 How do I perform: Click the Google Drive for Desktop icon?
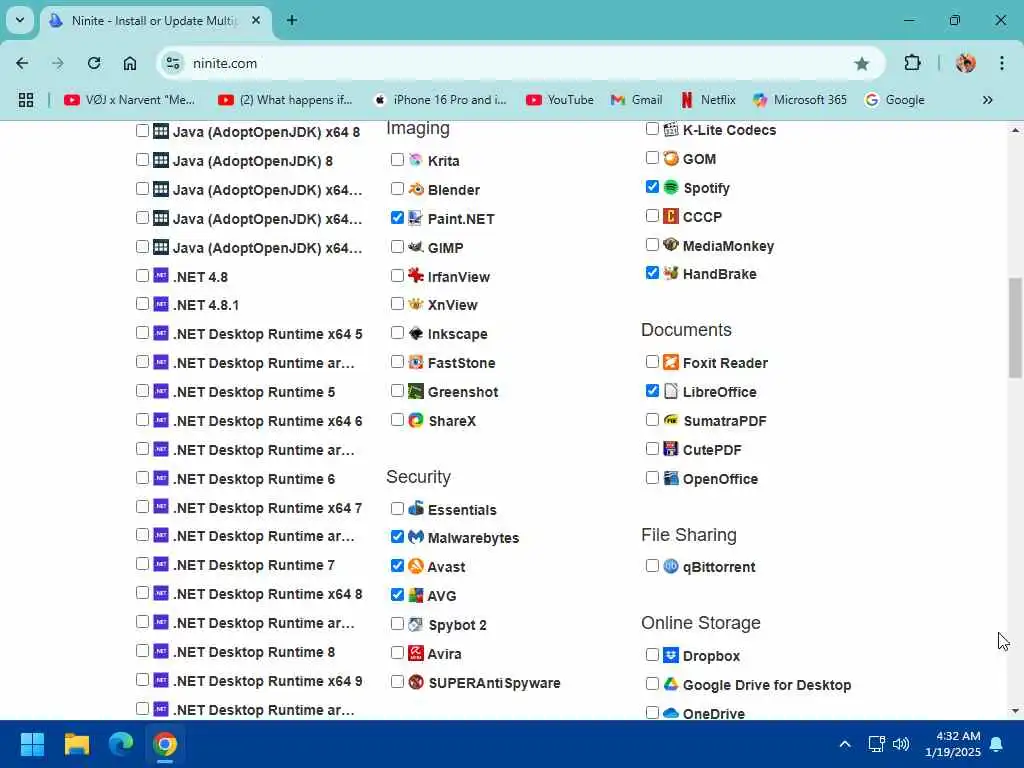point(671,684)
